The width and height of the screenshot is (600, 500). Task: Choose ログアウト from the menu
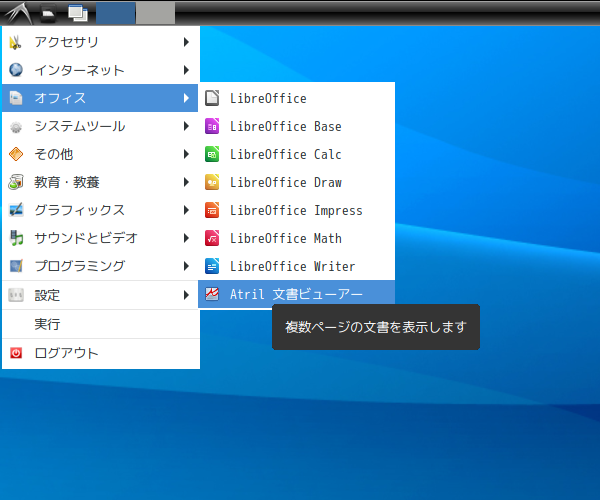(100, 353)
